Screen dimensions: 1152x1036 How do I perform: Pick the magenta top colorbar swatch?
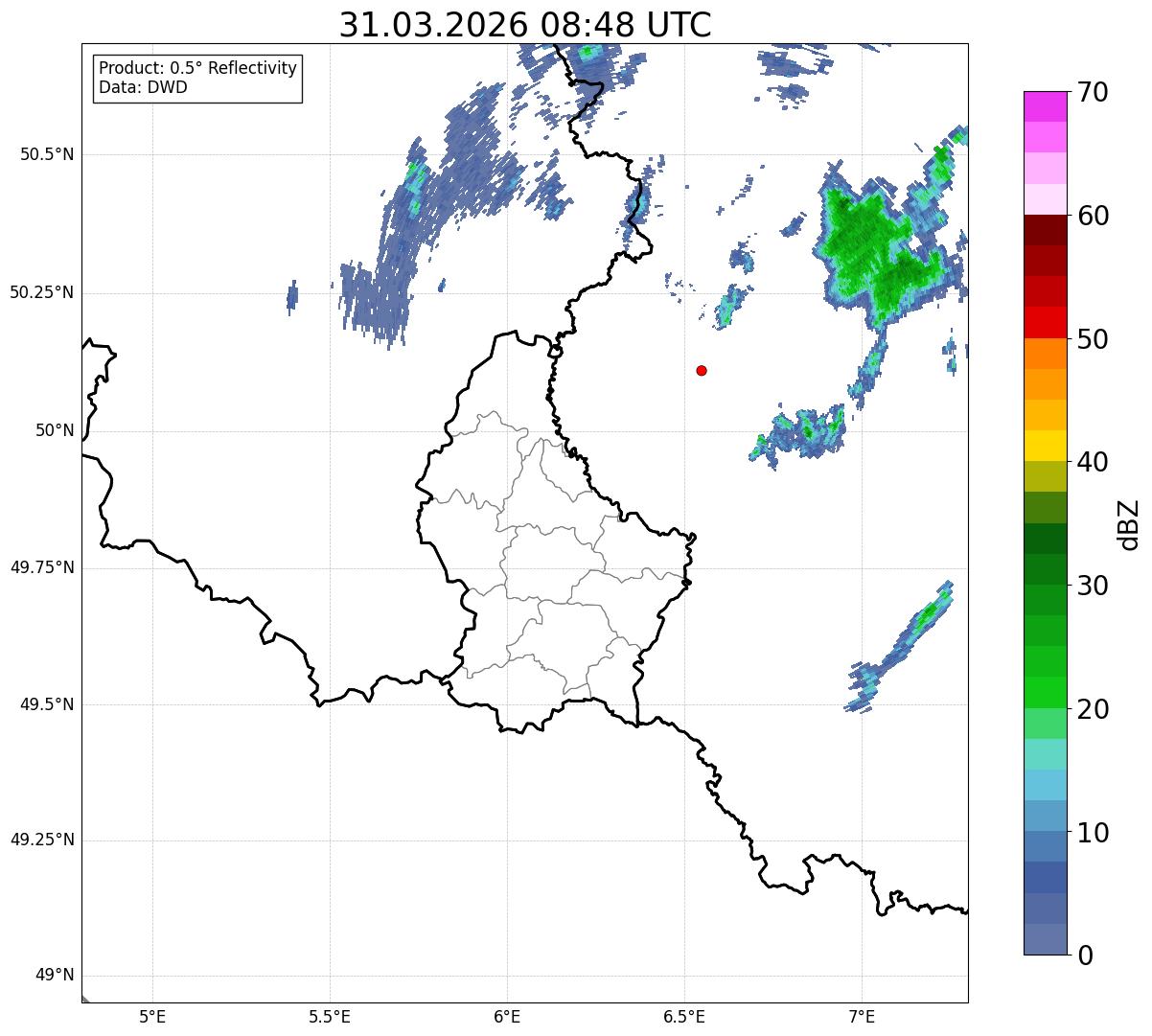pos(1046,106)
